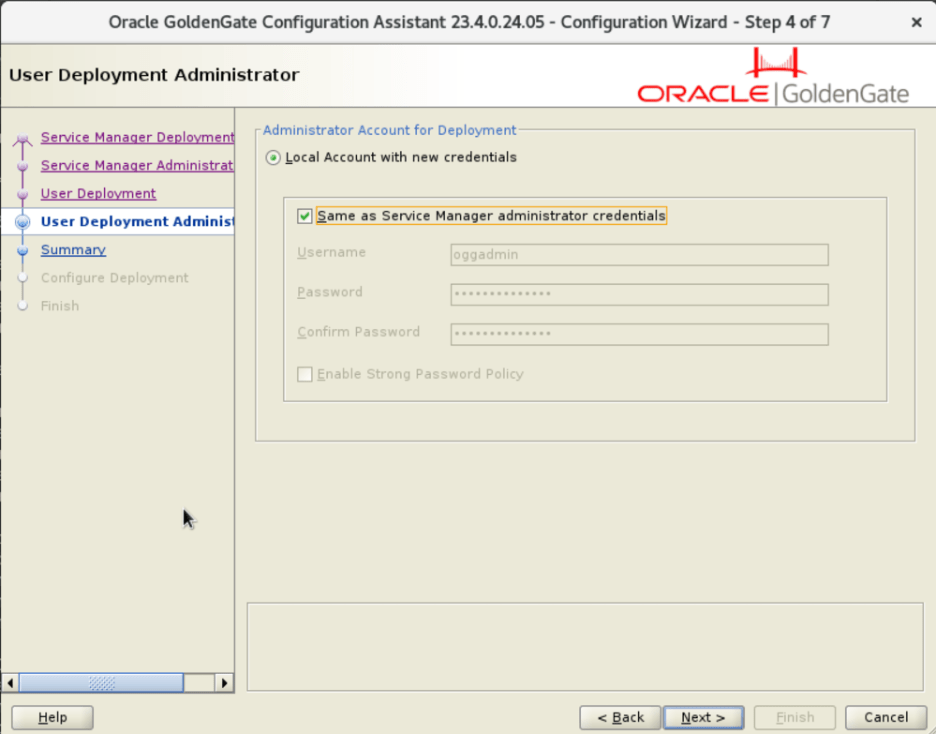The image size is (936, 734).
Task: Click the horizontal scrollbar thumb in the sidebar
Action: coord(101,683)
